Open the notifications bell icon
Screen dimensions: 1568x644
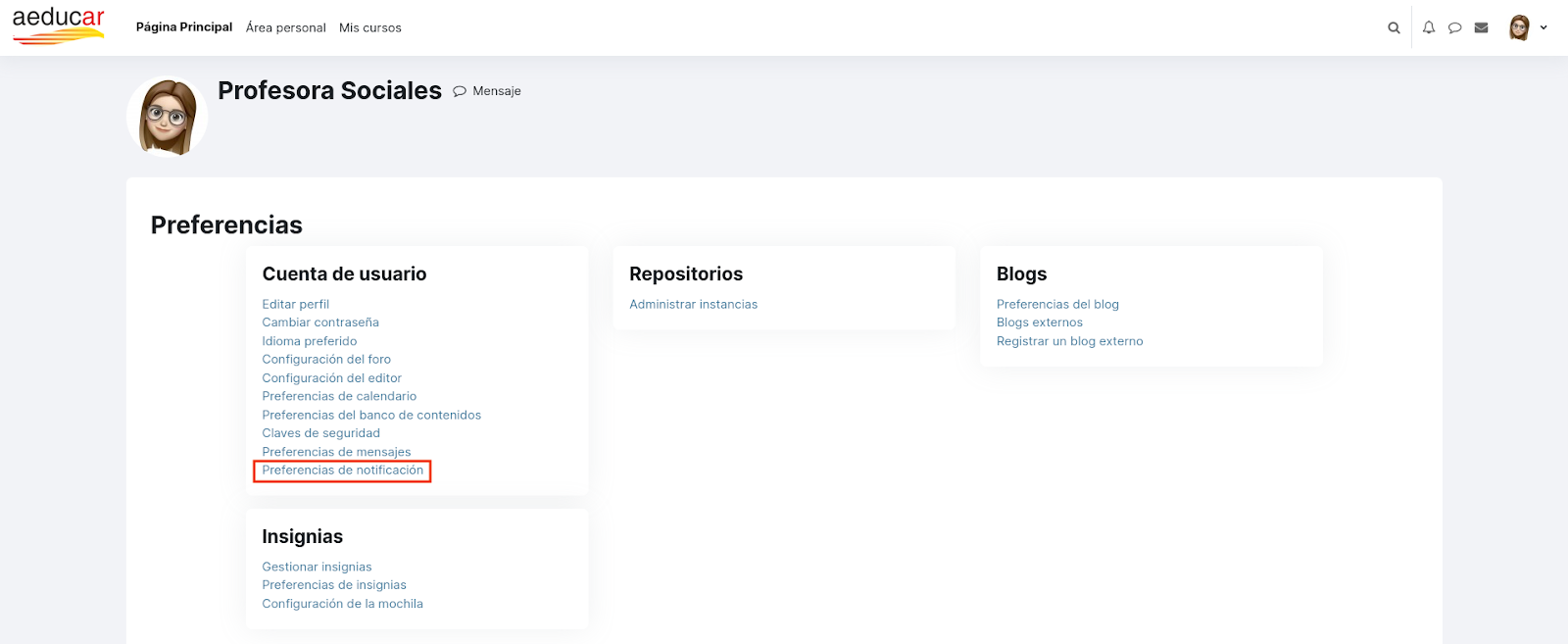pos(1429,27)
